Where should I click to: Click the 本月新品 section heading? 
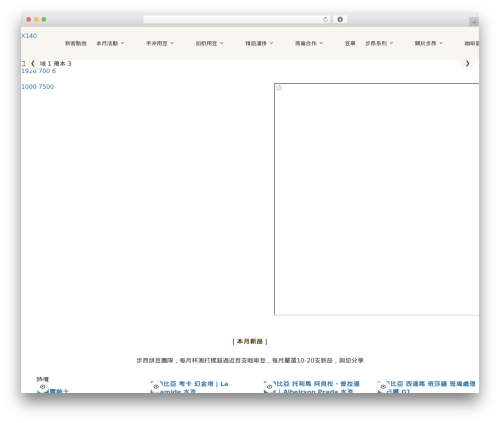[x=250, y=341]
